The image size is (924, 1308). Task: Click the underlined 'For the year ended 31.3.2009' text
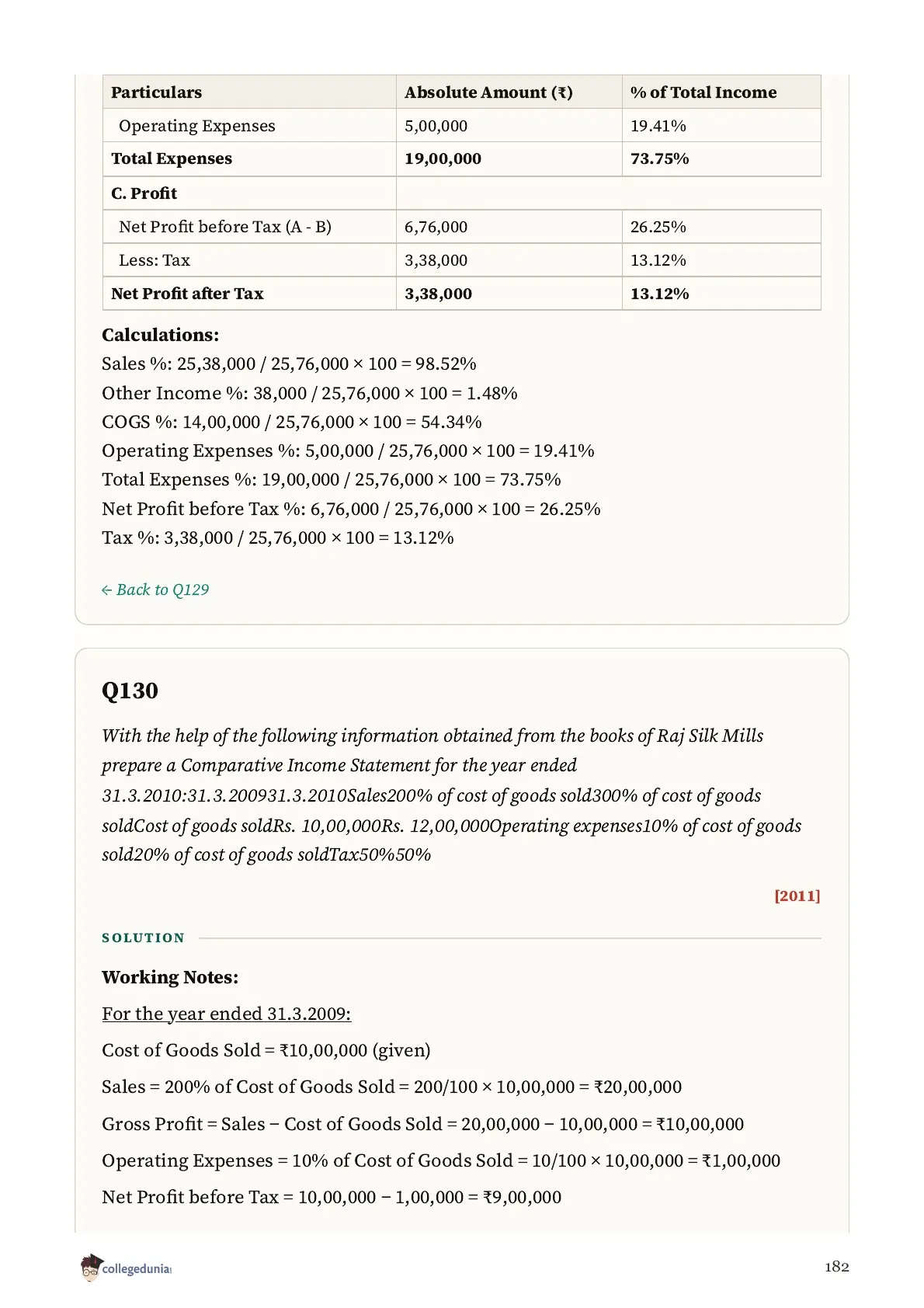click(x=227, y=1014)
